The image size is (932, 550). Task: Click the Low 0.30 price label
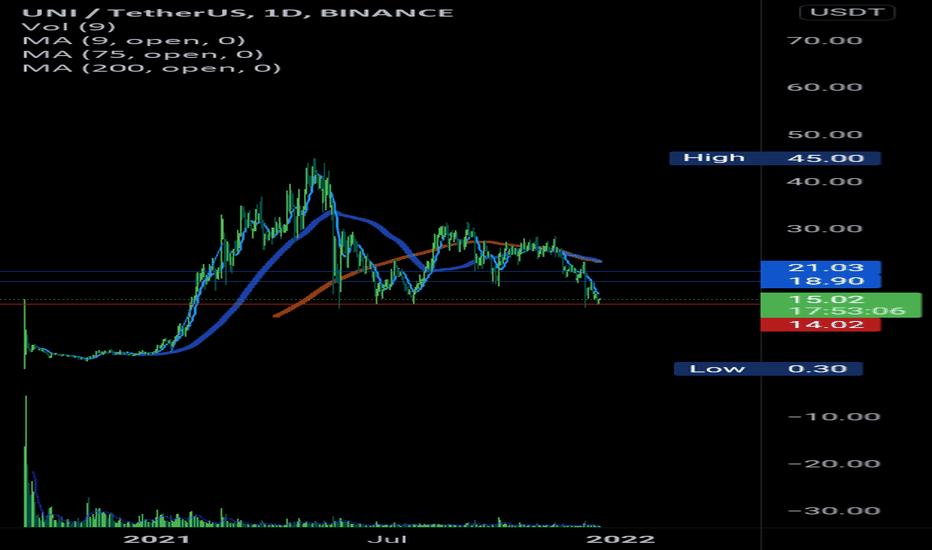tap(768, 369)
